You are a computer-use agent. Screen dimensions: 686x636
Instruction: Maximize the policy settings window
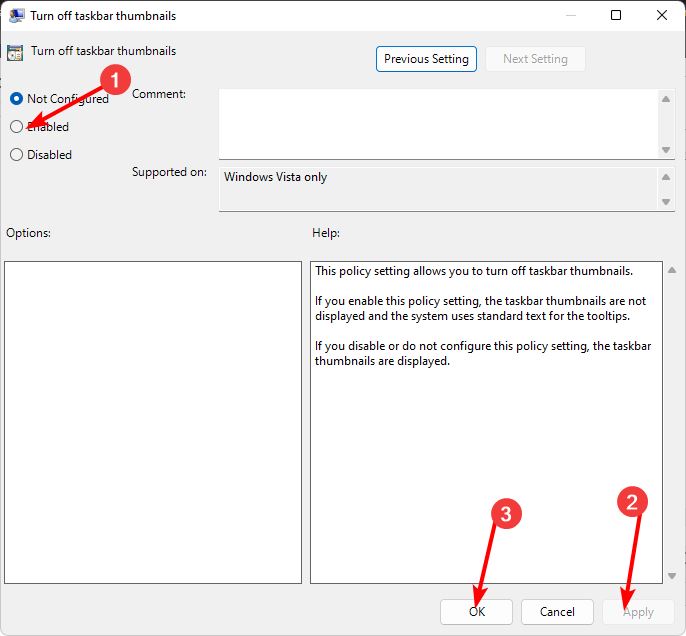(616, 15)
